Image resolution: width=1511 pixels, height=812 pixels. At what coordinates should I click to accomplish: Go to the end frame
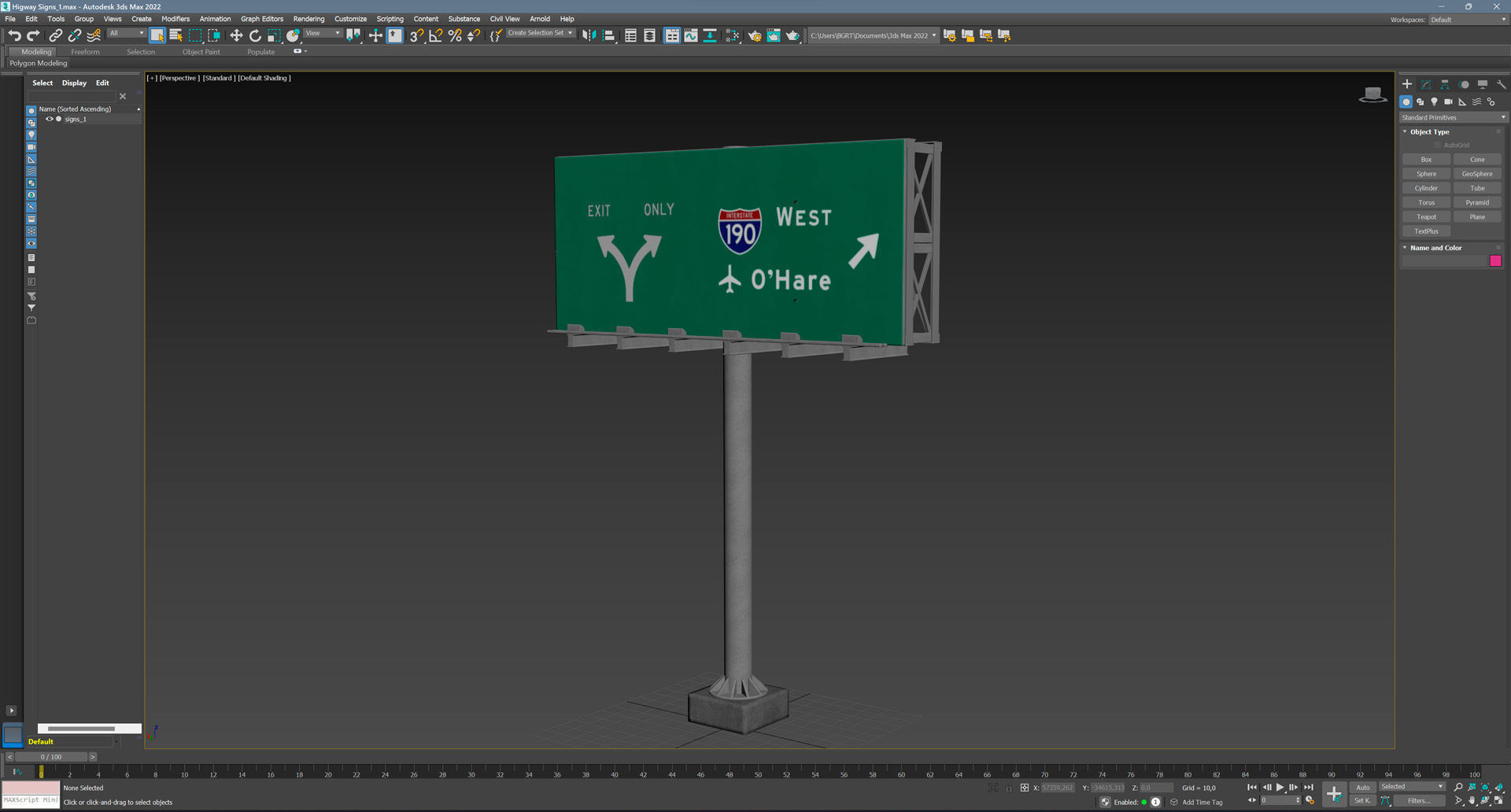click(x=1309, y=788)
